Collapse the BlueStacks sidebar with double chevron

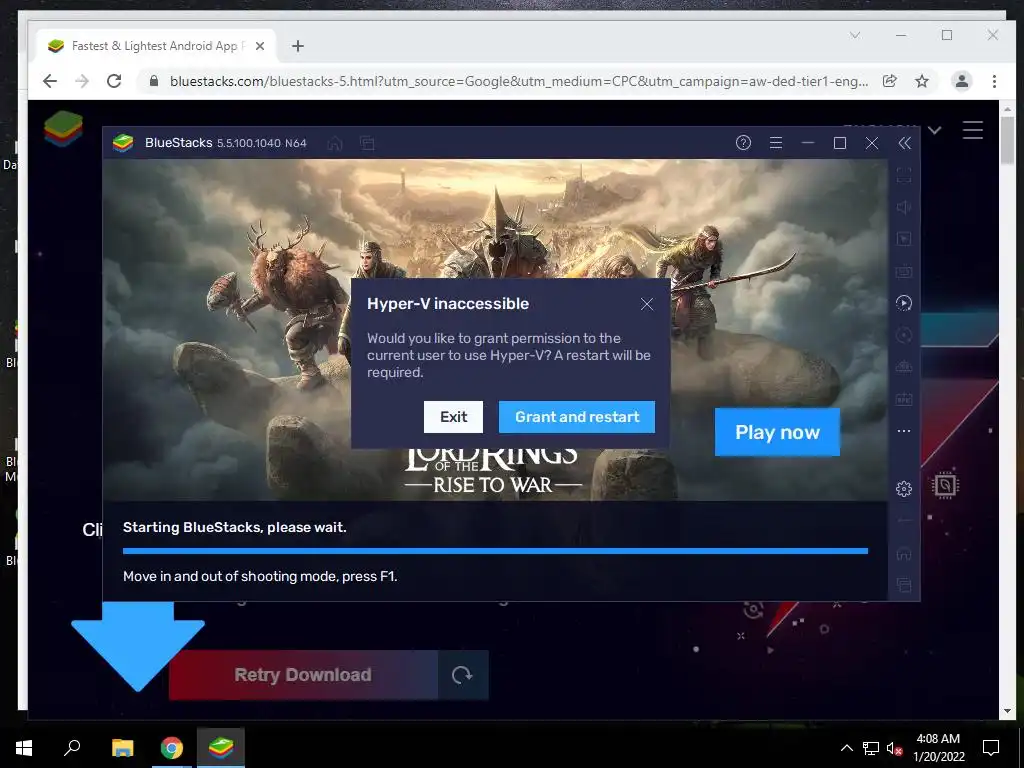click(x=904, y=143)
